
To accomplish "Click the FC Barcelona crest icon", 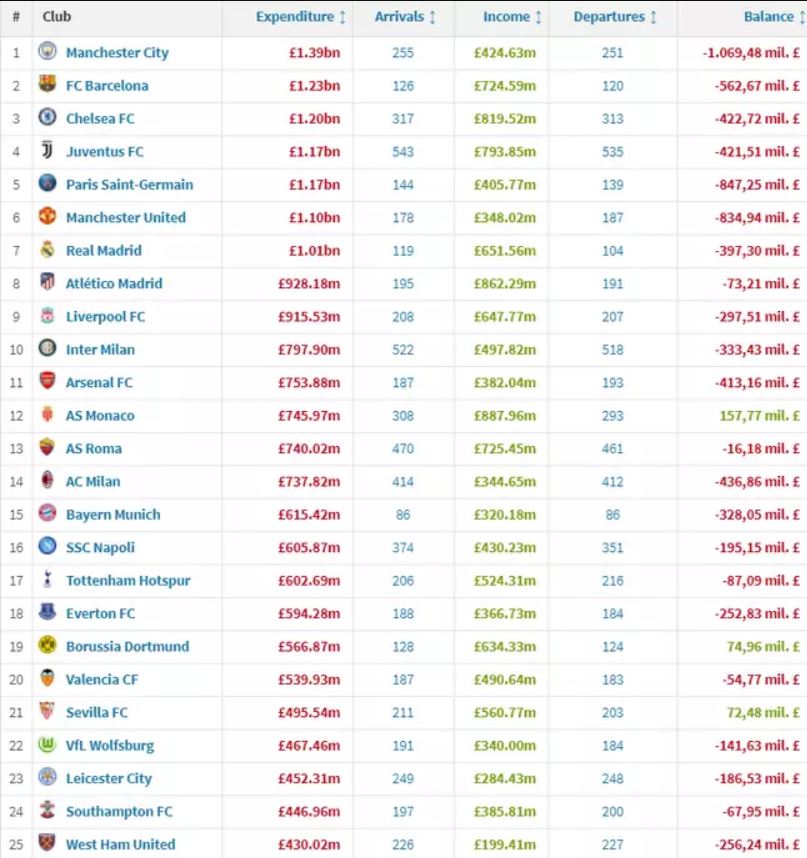I will pos(47,85).
